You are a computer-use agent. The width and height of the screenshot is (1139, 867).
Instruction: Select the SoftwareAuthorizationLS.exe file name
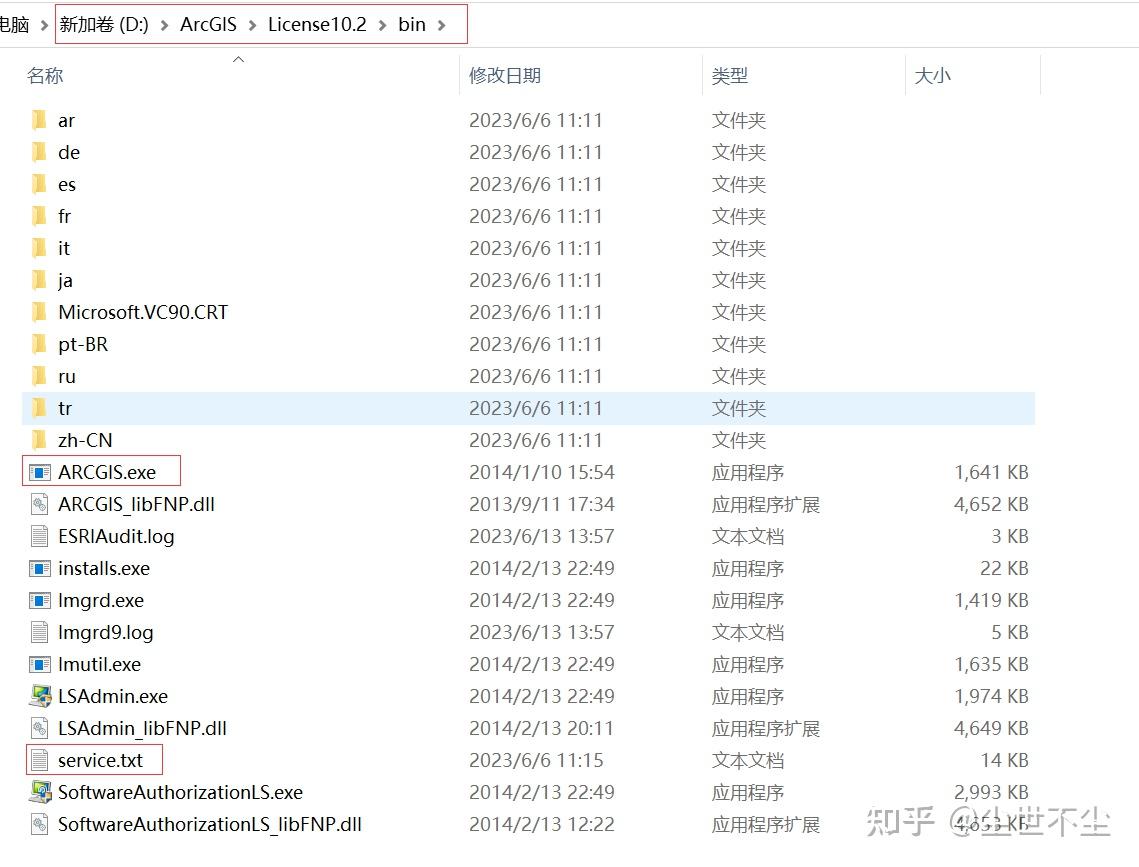click(x=180, y=791)
